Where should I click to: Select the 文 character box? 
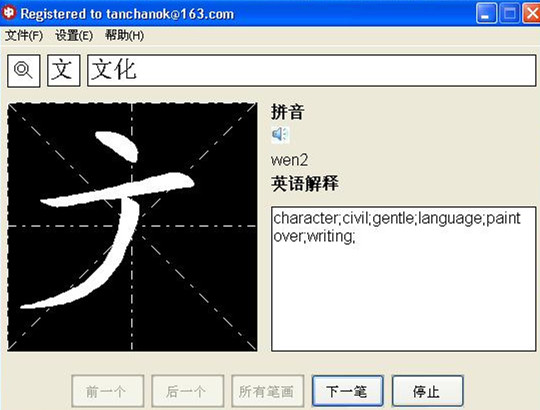click(64, 70)
